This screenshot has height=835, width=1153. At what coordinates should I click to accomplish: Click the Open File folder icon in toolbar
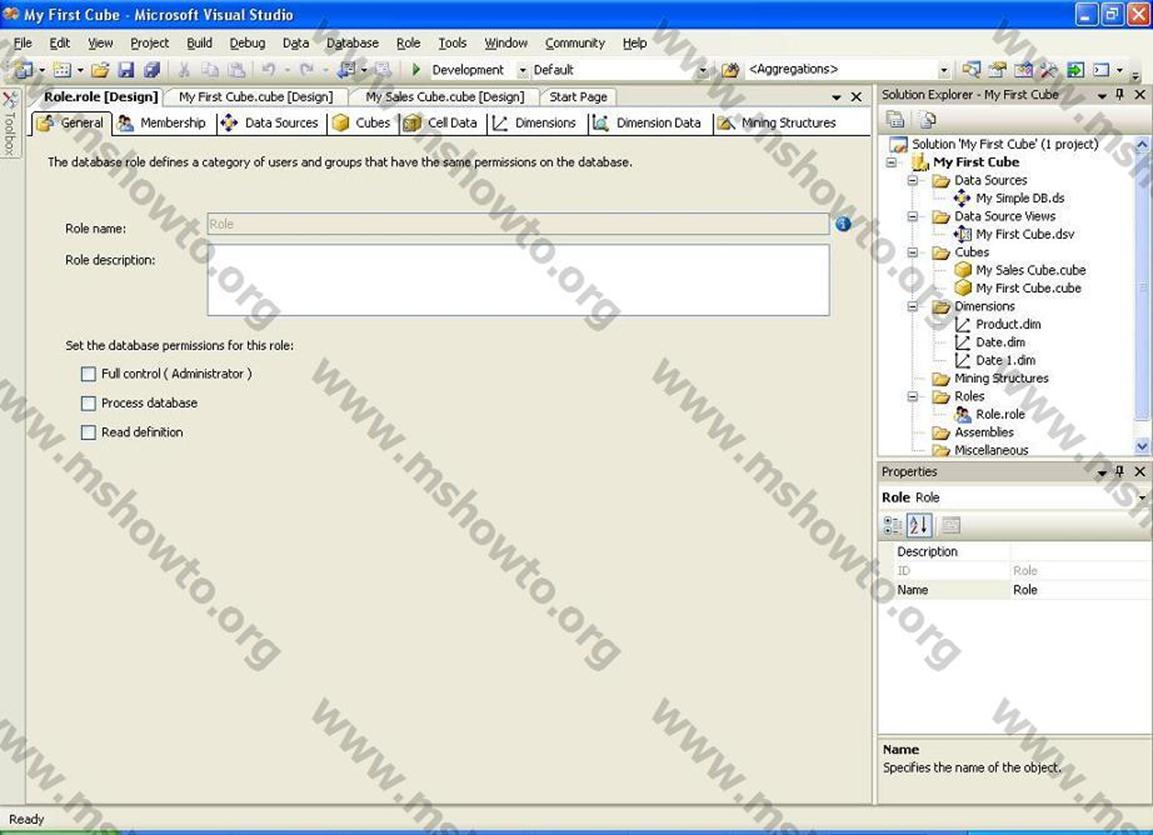(x=100, y=70)
